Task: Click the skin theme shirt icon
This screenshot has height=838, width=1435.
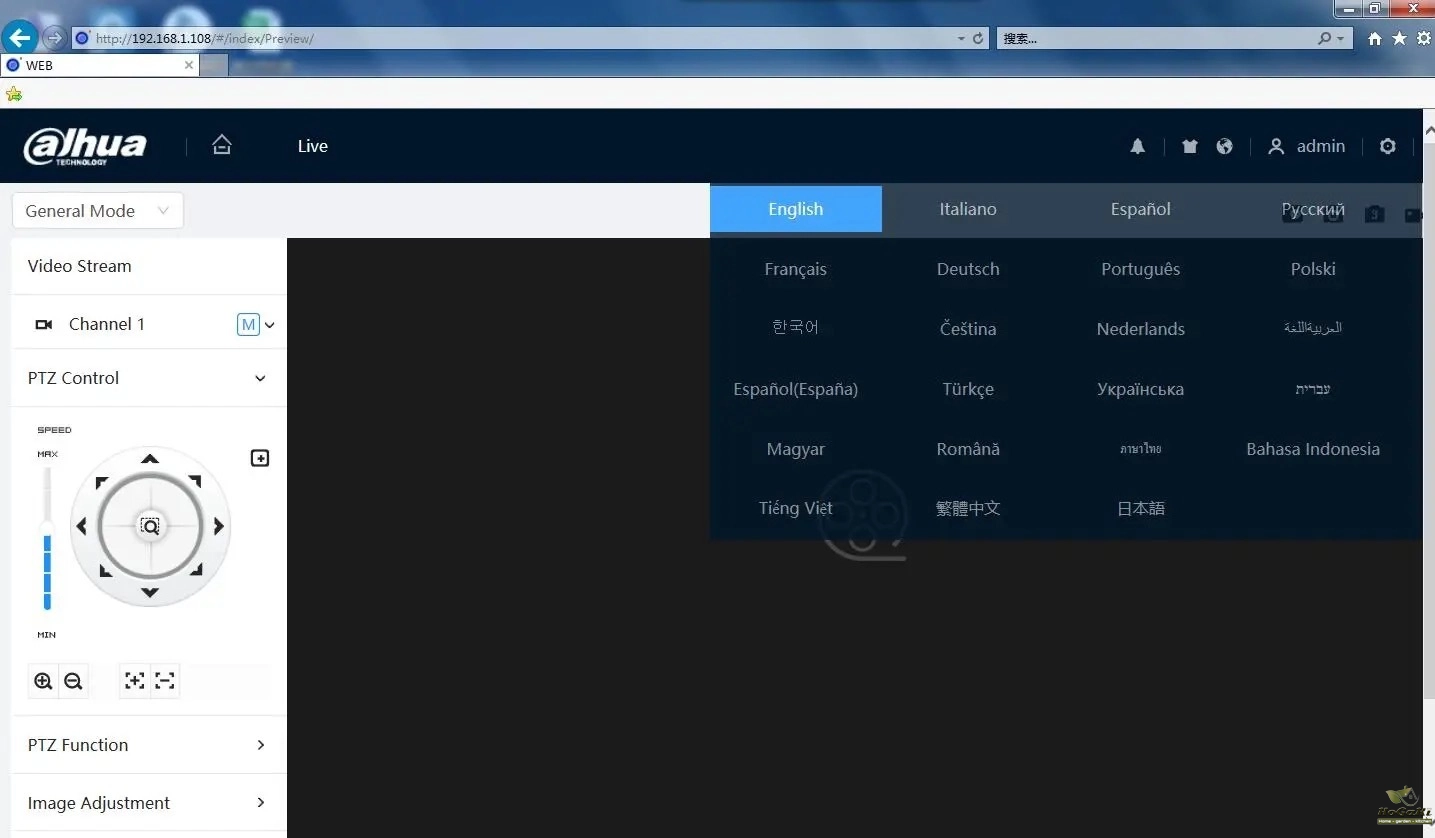Action: tap(1189, 146)
